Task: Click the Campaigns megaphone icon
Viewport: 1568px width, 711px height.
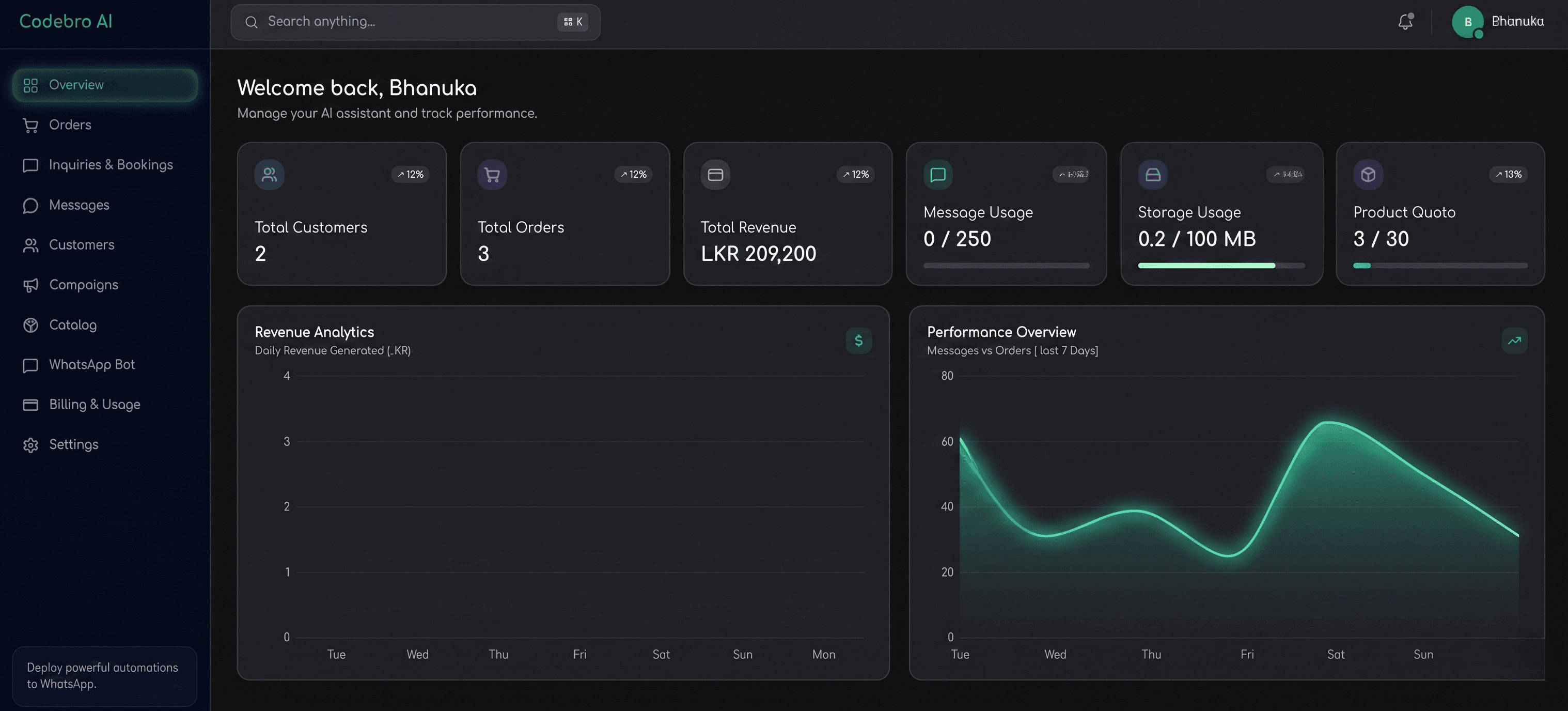Action: point(30,285)
